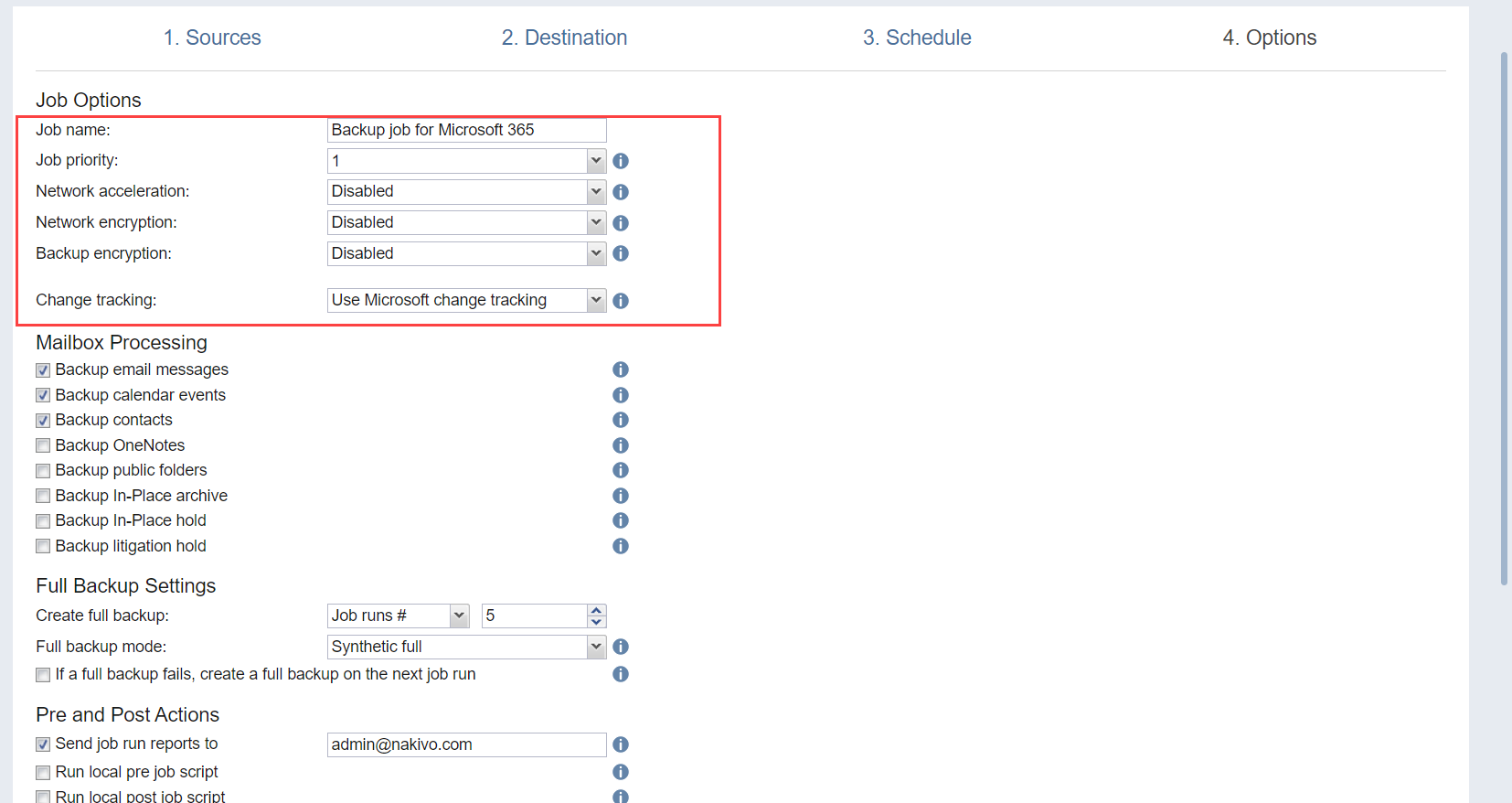The width and height of the screenshot is (1512, 803).
Task: Open info tooltip for Change tracking
Action: (x=621, y=301)
